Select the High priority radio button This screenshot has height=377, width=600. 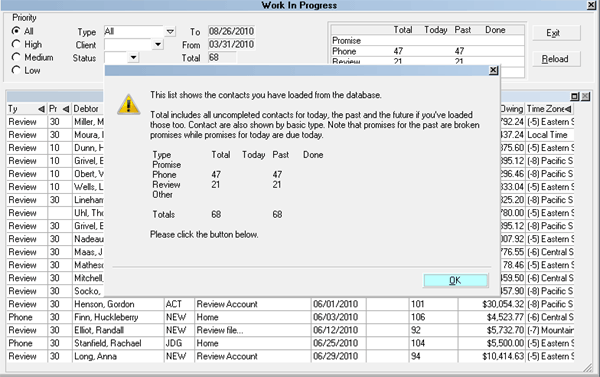click(x=16, y=44)
